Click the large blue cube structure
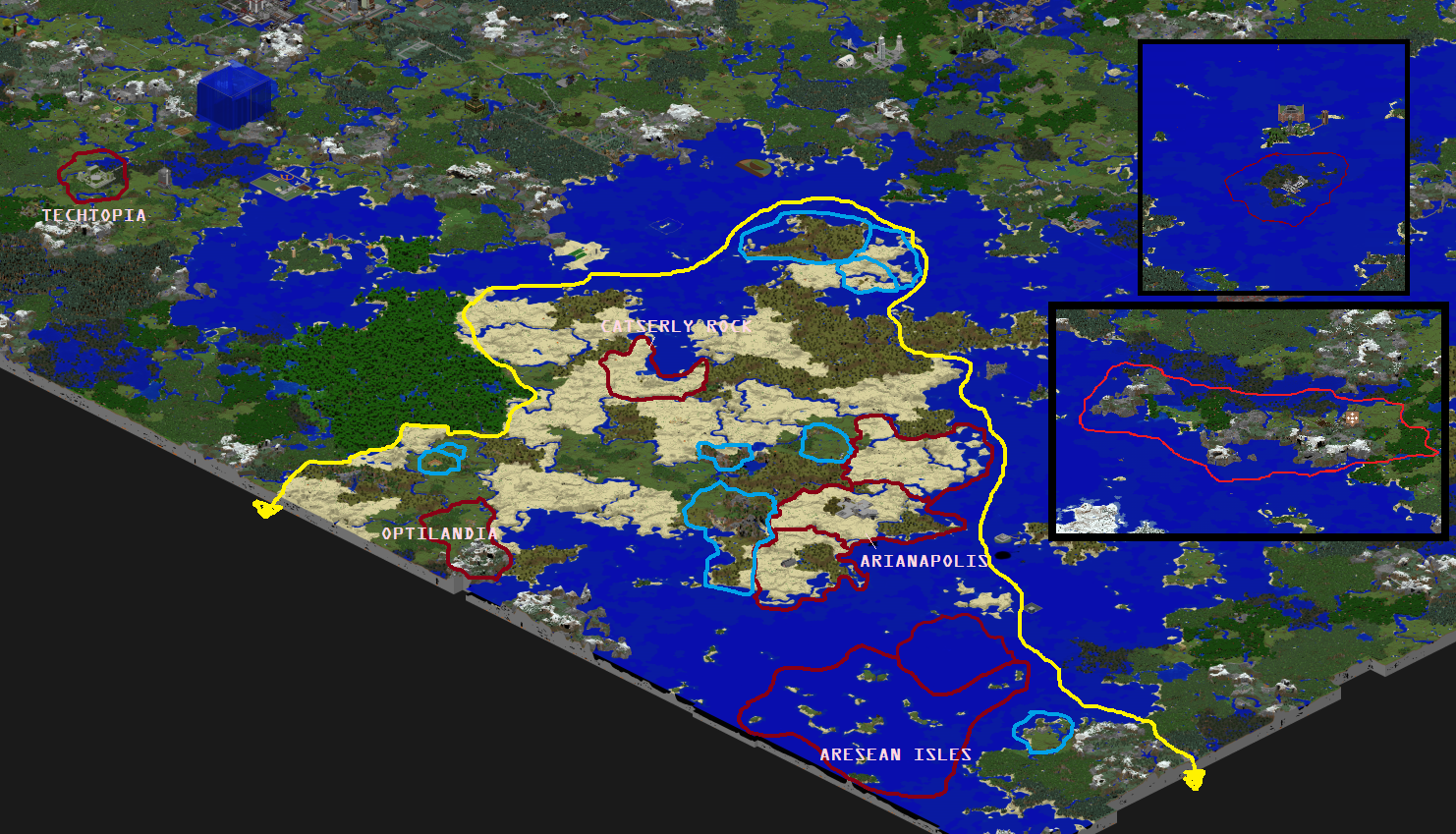Viewport: 1456px width, 834px height. pyautogui.click(x=234, y=94)
